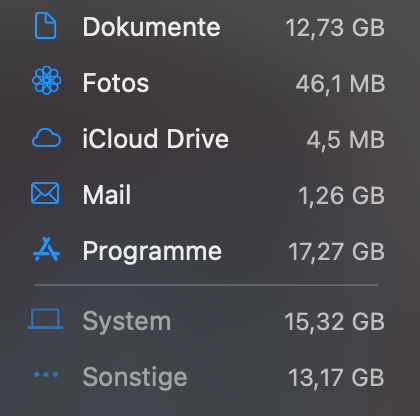The width and height of the screenshot is (420, 416).
Task: Click the 17,27 GB Programme size
Action: 337,252
